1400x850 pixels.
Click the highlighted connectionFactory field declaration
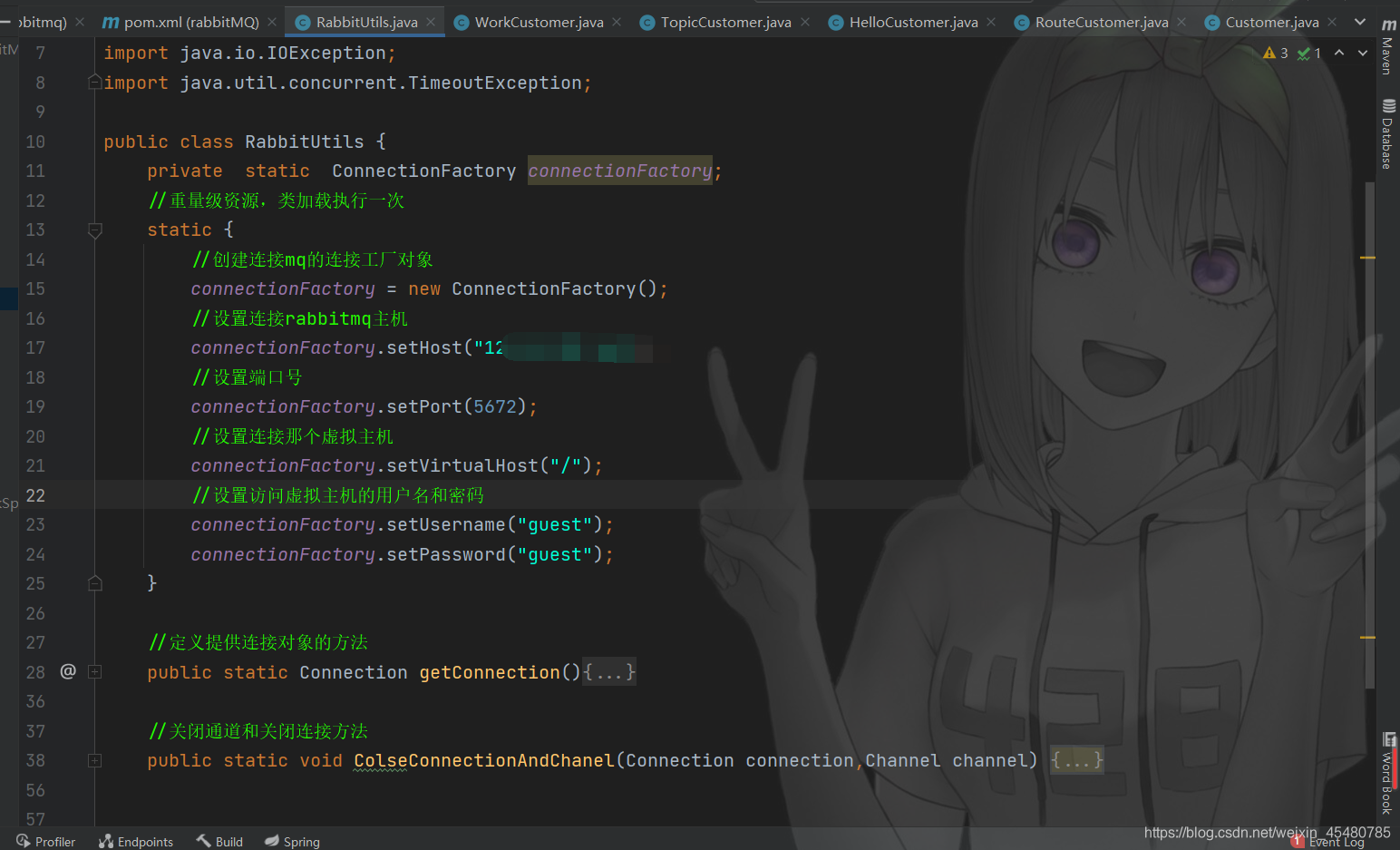pyautogui.click(x=620, y=171)
